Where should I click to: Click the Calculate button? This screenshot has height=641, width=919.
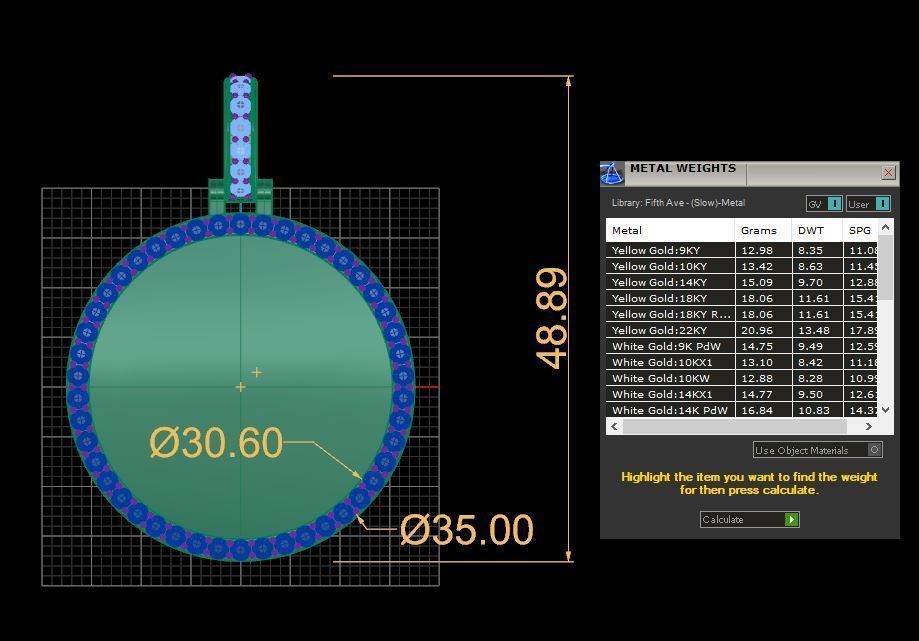tap(750, 519)
